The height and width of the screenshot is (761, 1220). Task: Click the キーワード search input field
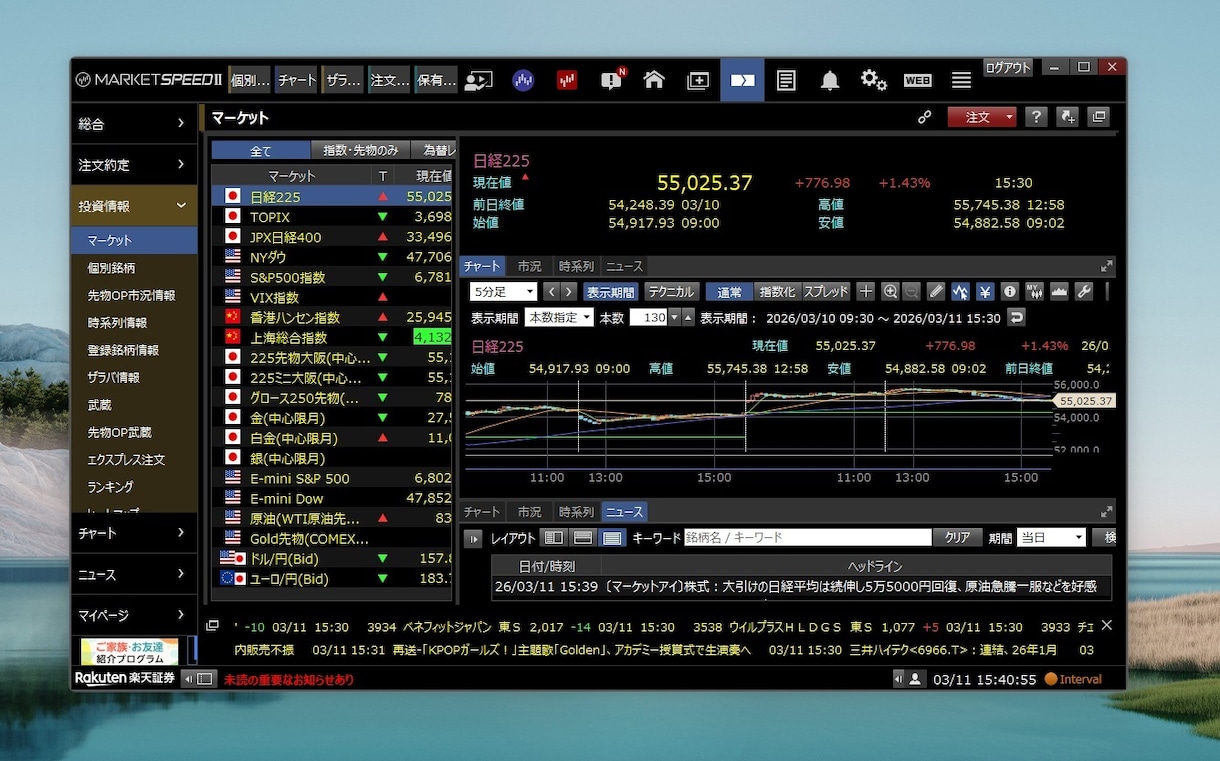tap(808, 538)
